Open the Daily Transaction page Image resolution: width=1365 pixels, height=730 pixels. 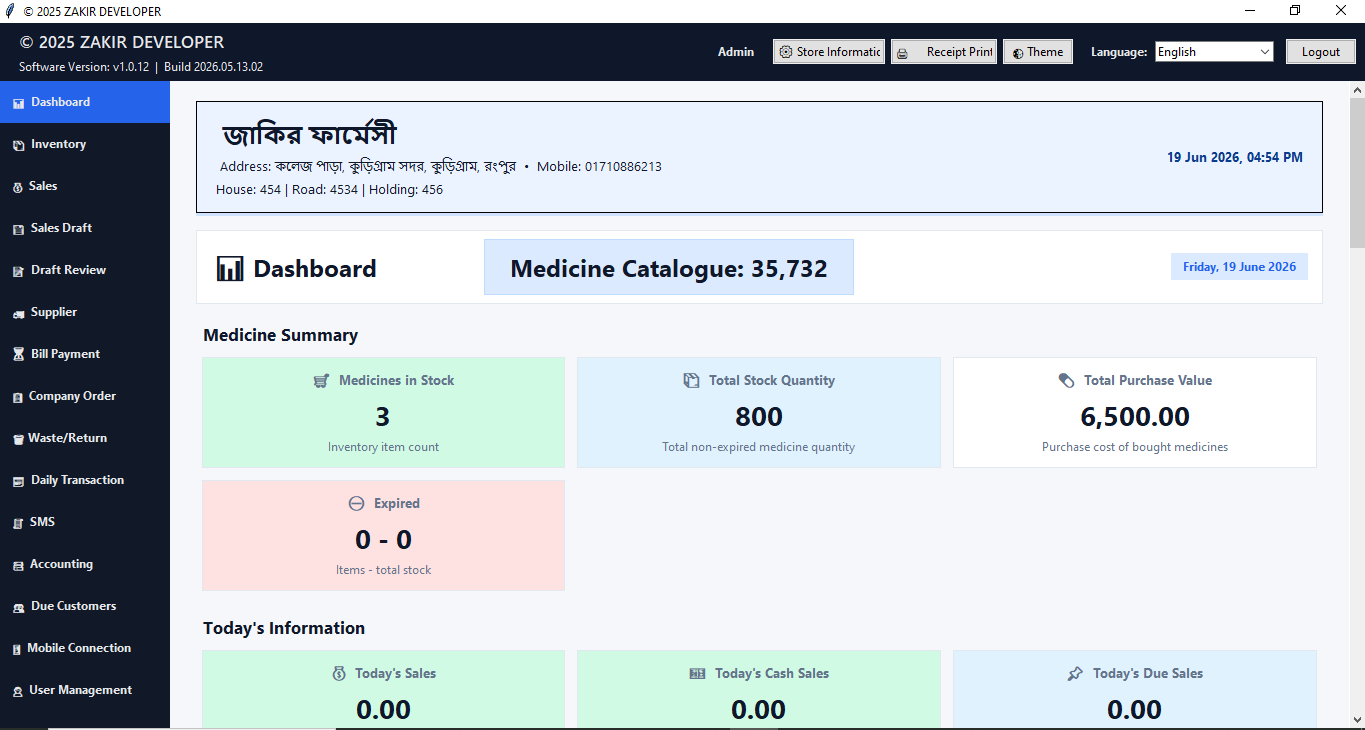85,480
